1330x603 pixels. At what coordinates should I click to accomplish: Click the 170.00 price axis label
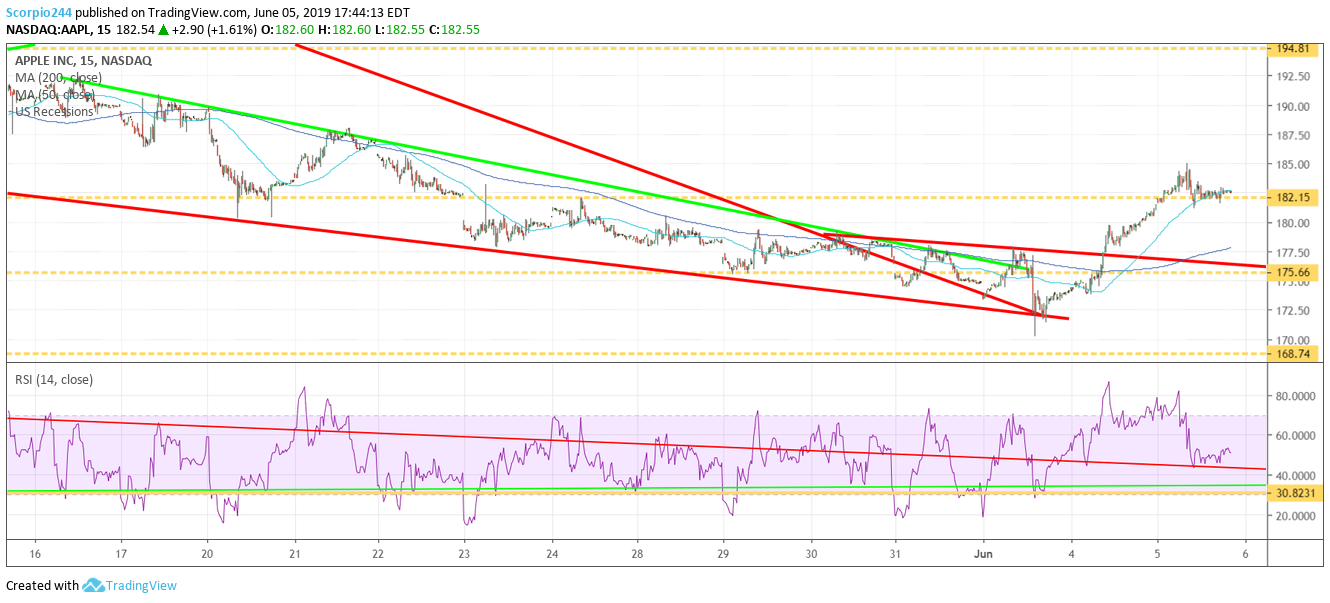1294,341
